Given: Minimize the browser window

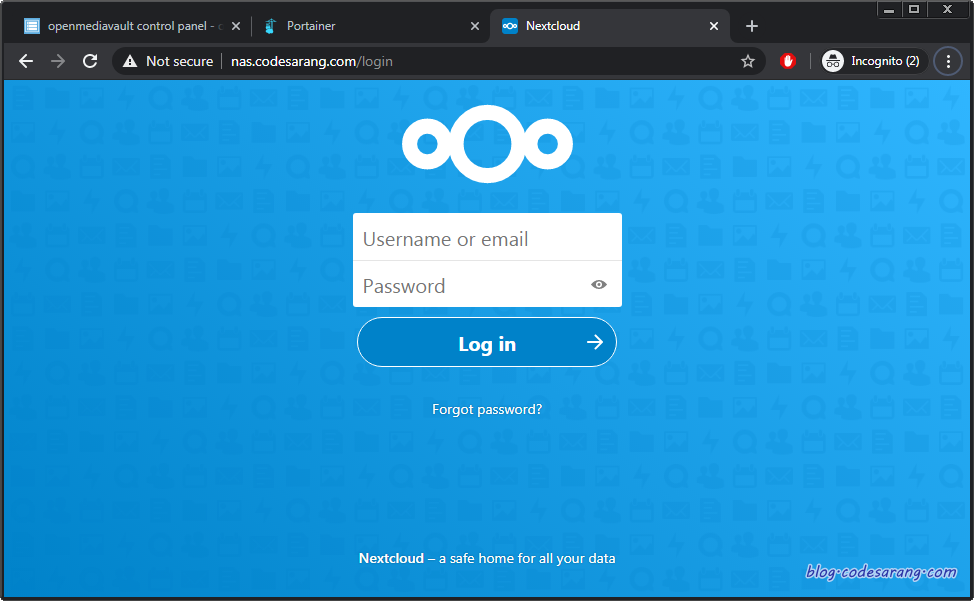Looking at the screenshot, I should 889,9.
